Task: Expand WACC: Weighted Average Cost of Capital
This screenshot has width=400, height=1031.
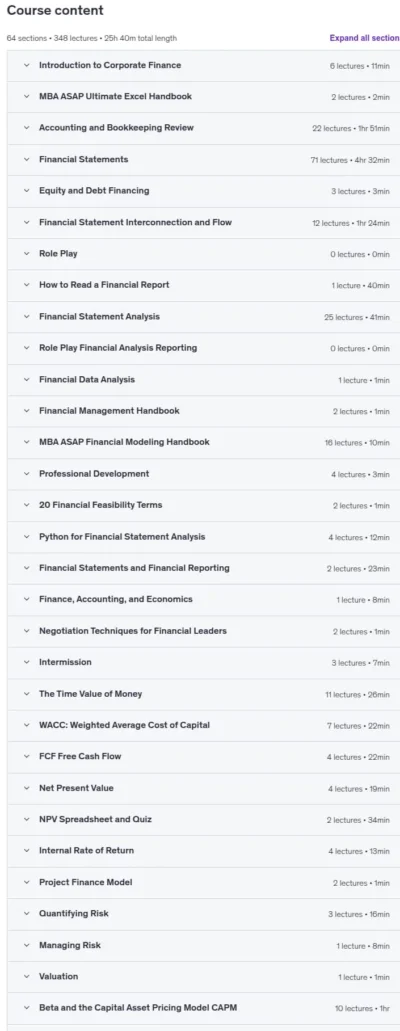Action: click(x=203, y=725)
